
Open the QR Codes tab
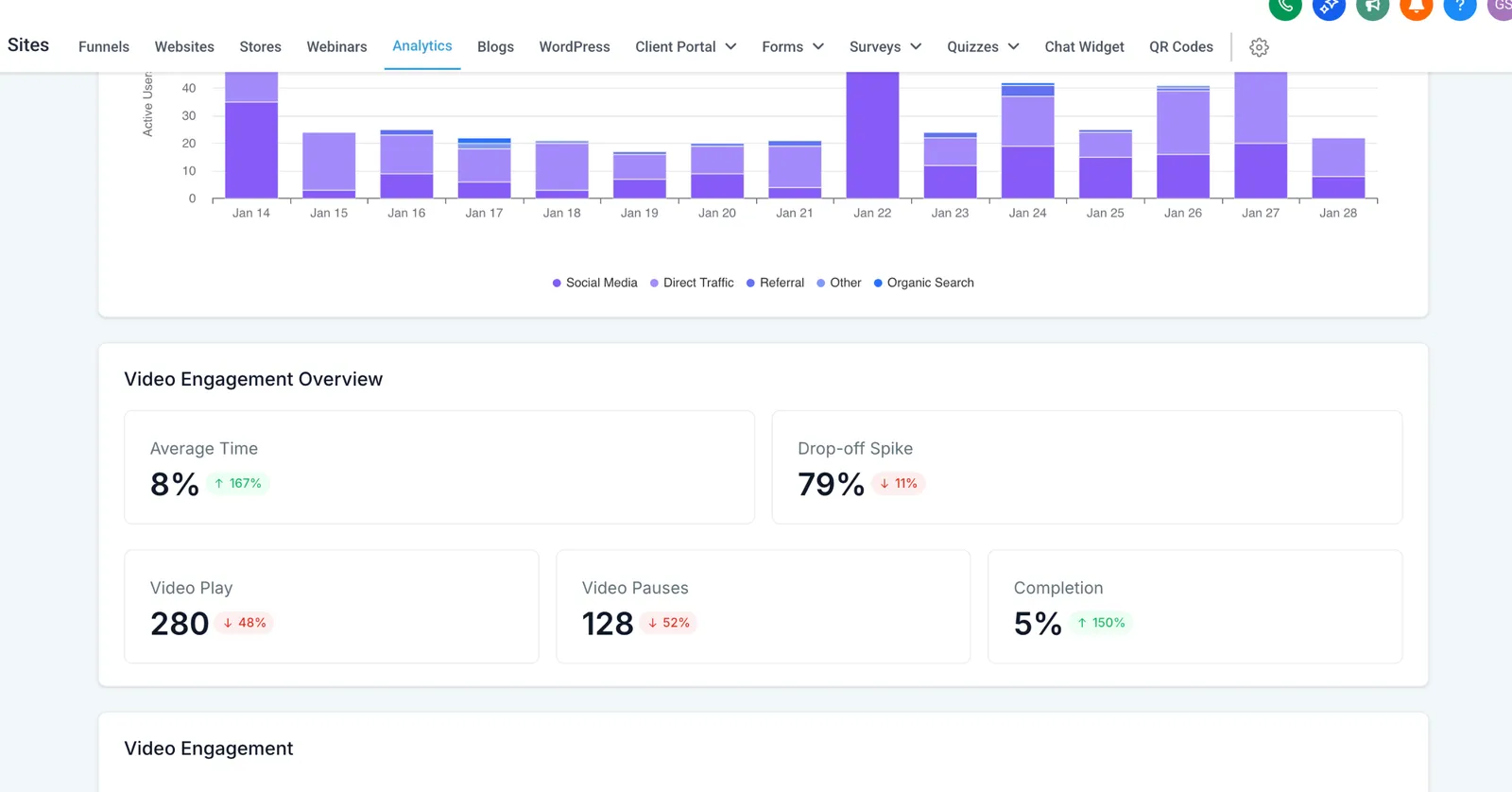pyautogui.click(x=1181, y=46)
